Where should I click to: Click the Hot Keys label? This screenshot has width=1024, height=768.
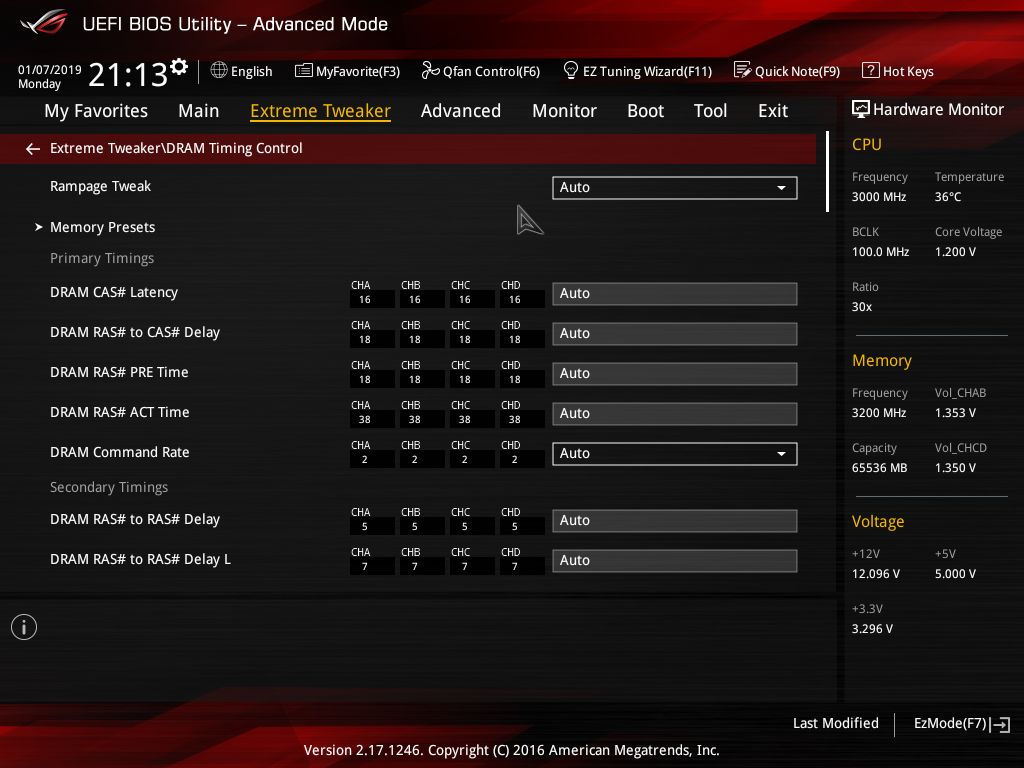(908, 71)
